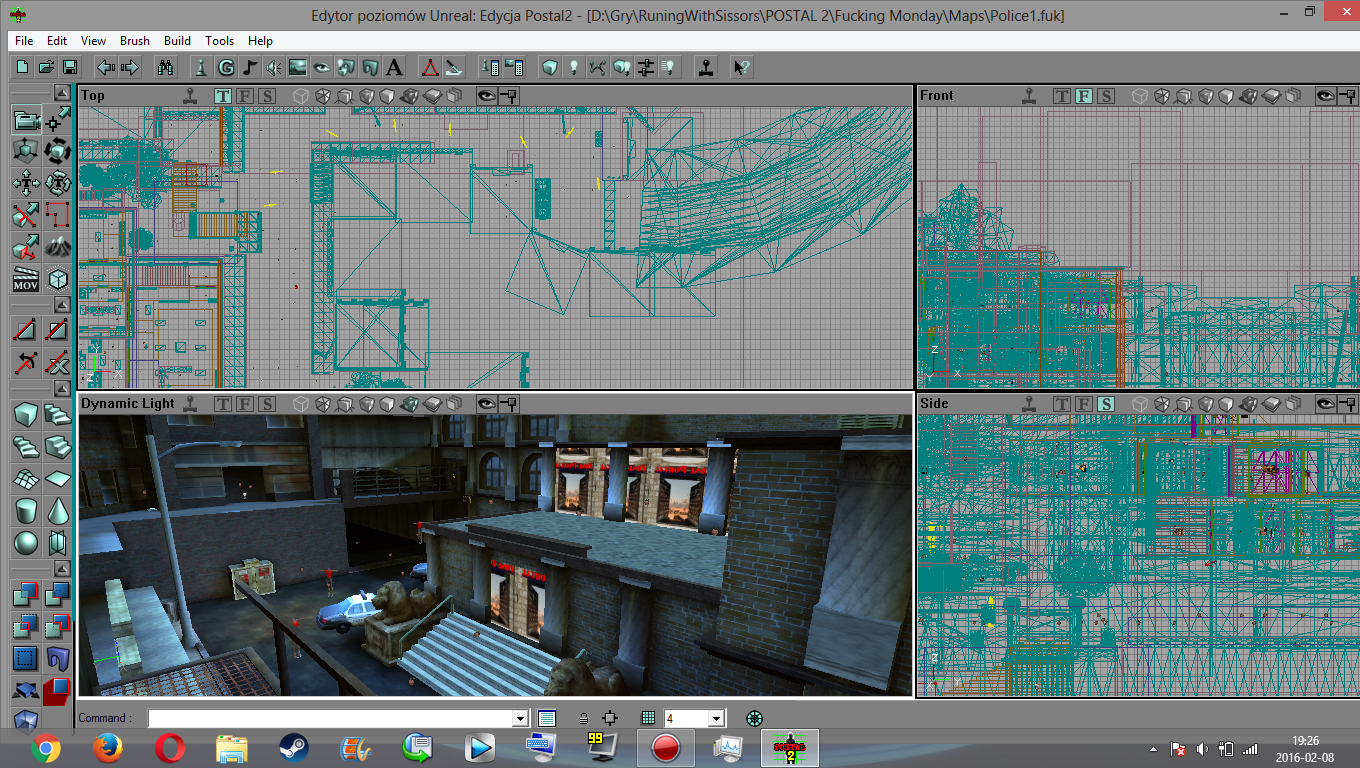This screenshot has width=1360, height=768.
Task: Enable Side mode (S) in Side viewport
Action: click(x=1105, y=404)
